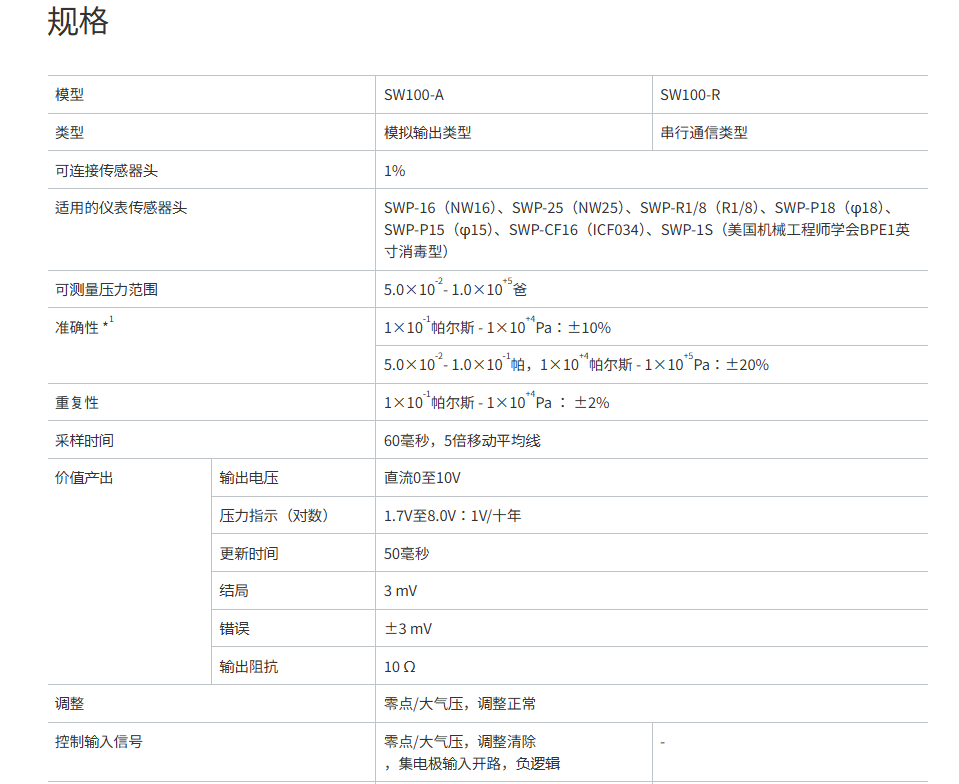Screen dimensions: 959x784
Task: Click the 1% value cell
Action: (395, 170)
